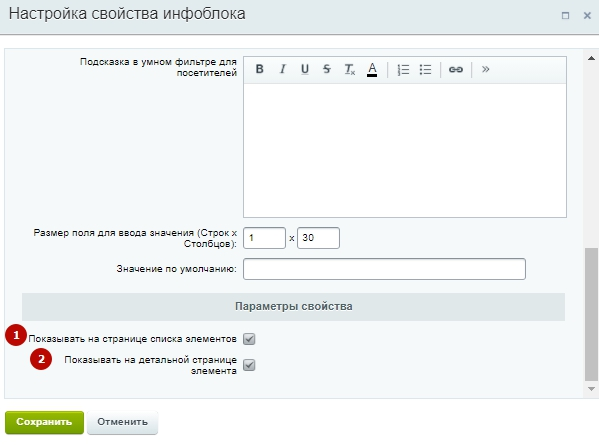Insert a bulleted list
The image size is (599, 445).
[x=425, y=70]
